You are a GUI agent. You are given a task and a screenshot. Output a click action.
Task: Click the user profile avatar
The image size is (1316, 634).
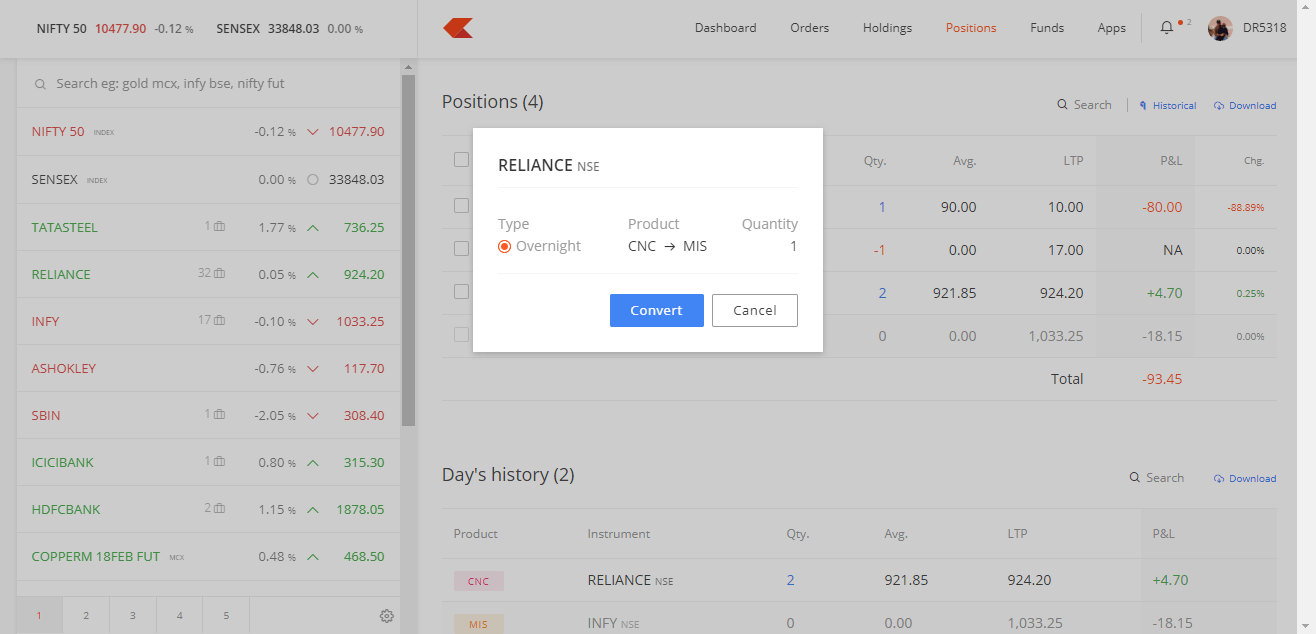[1220, 28]
